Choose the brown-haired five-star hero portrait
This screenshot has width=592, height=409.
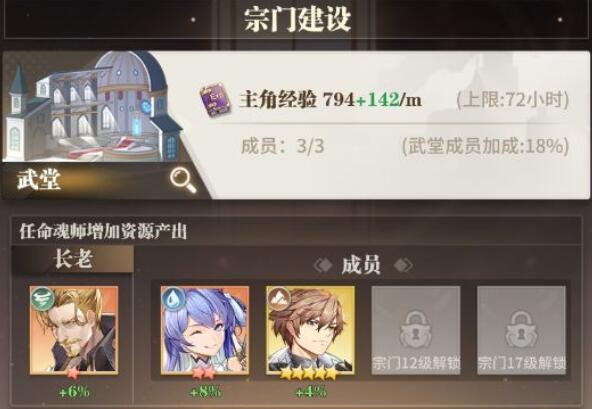[x=310, y=330]
